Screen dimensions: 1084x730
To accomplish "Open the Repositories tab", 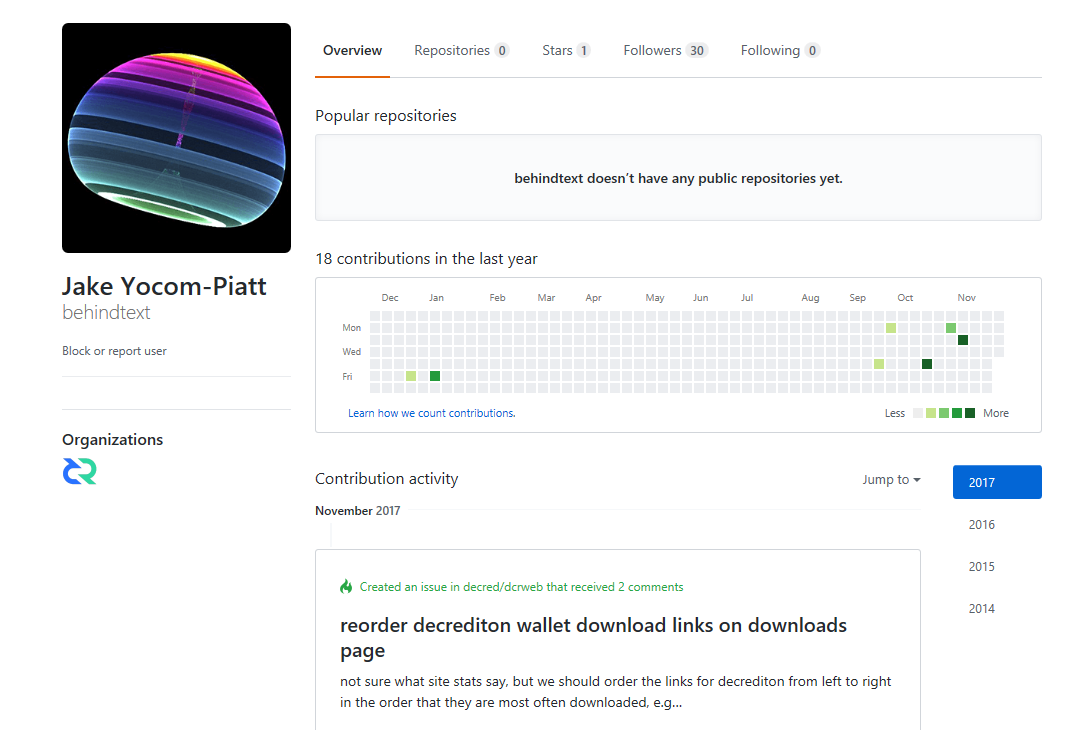I will pos(461,50).
